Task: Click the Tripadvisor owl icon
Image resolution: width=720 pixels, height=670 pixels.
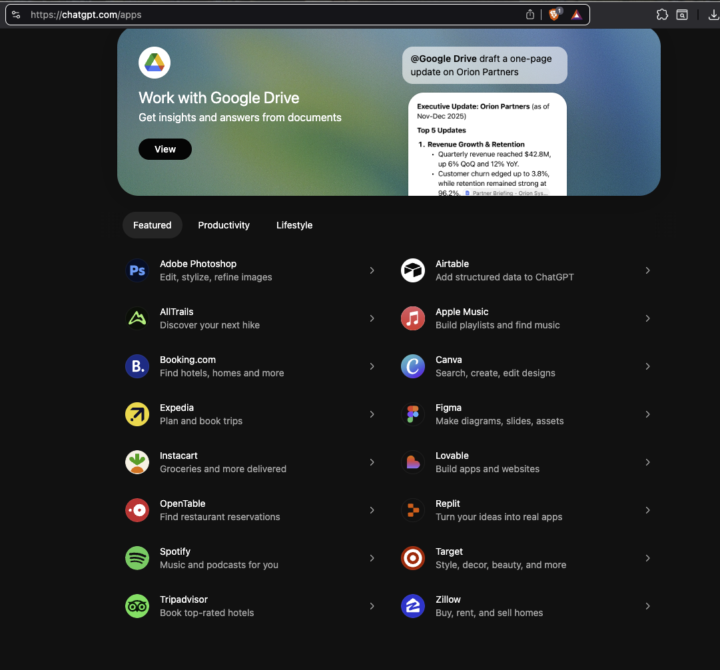Action: pyautogui.click(x=137, y=606)
